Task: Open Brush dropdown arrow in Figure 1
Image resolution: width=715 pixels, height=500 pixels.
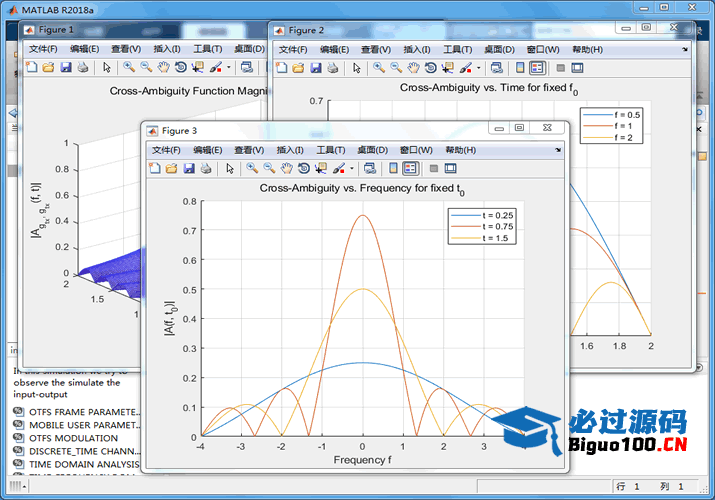Action: click(229, 68)
